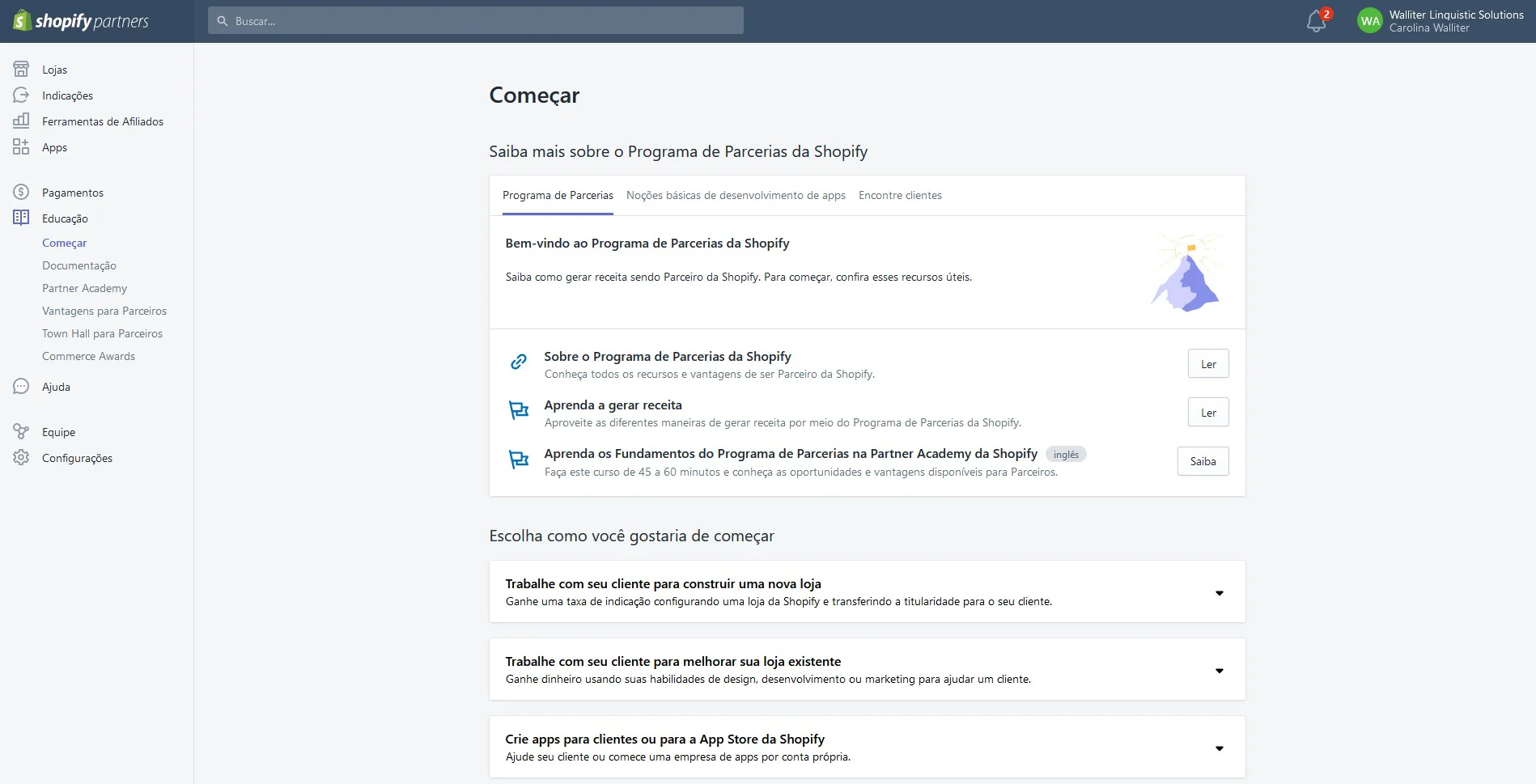
Task: Click Ler button for Sobre o Programa
Action: click(1208, 364)
